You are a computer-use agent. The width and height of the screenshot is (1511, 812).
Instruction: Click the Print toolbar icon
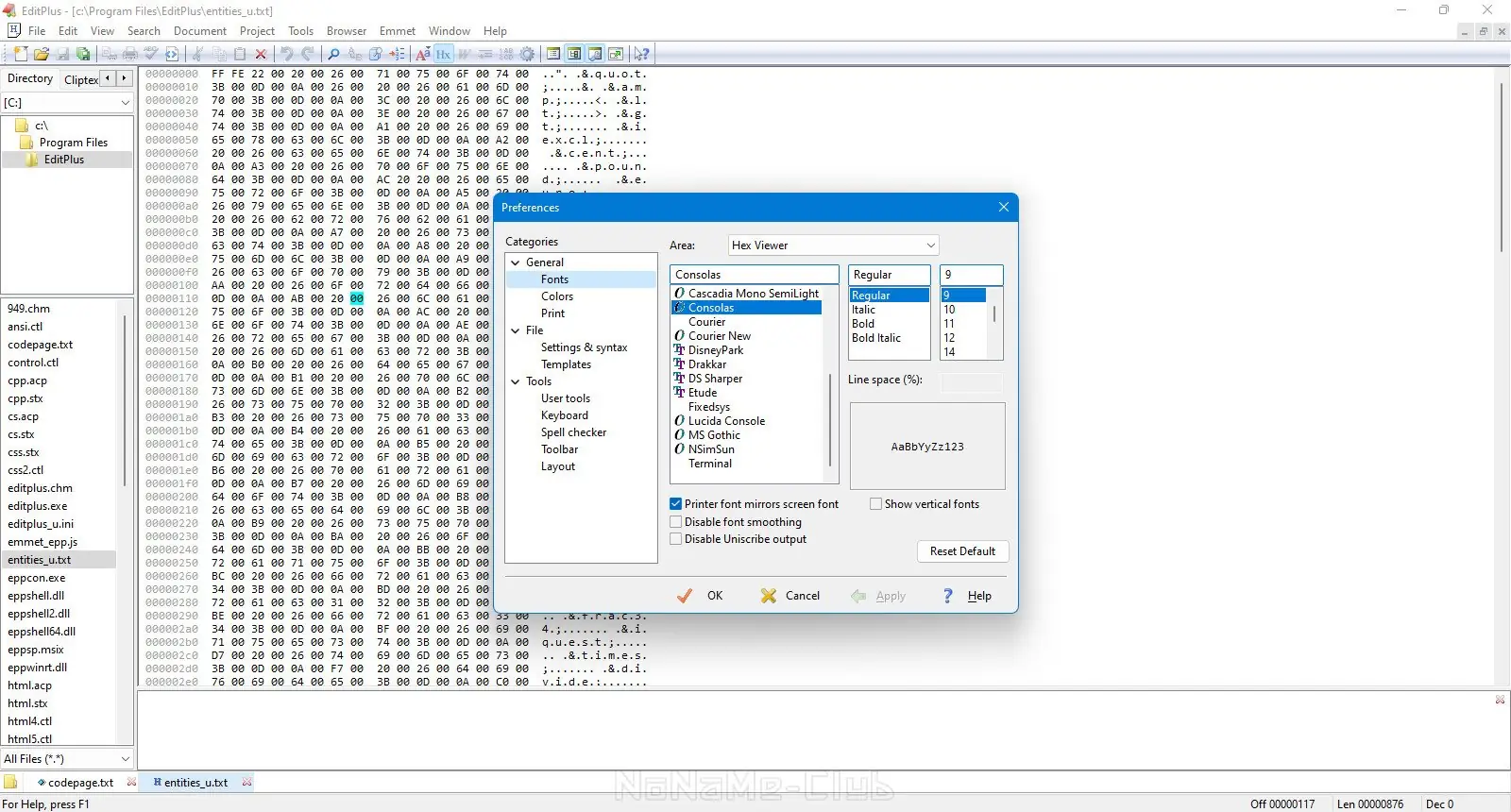point(129,54)
